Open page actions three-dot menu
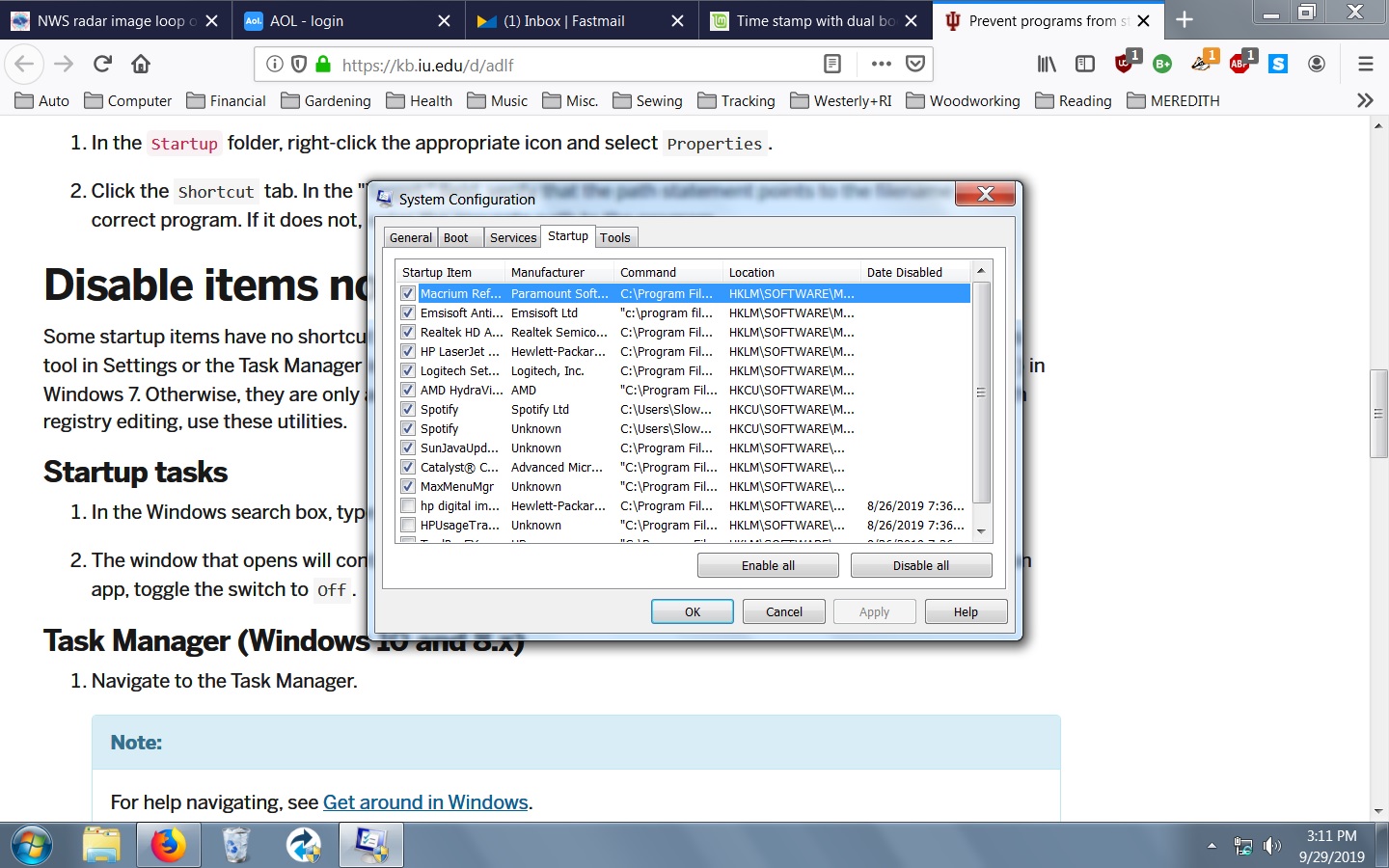The height and width of the screenshot is (868, 1389). (882, 65)
